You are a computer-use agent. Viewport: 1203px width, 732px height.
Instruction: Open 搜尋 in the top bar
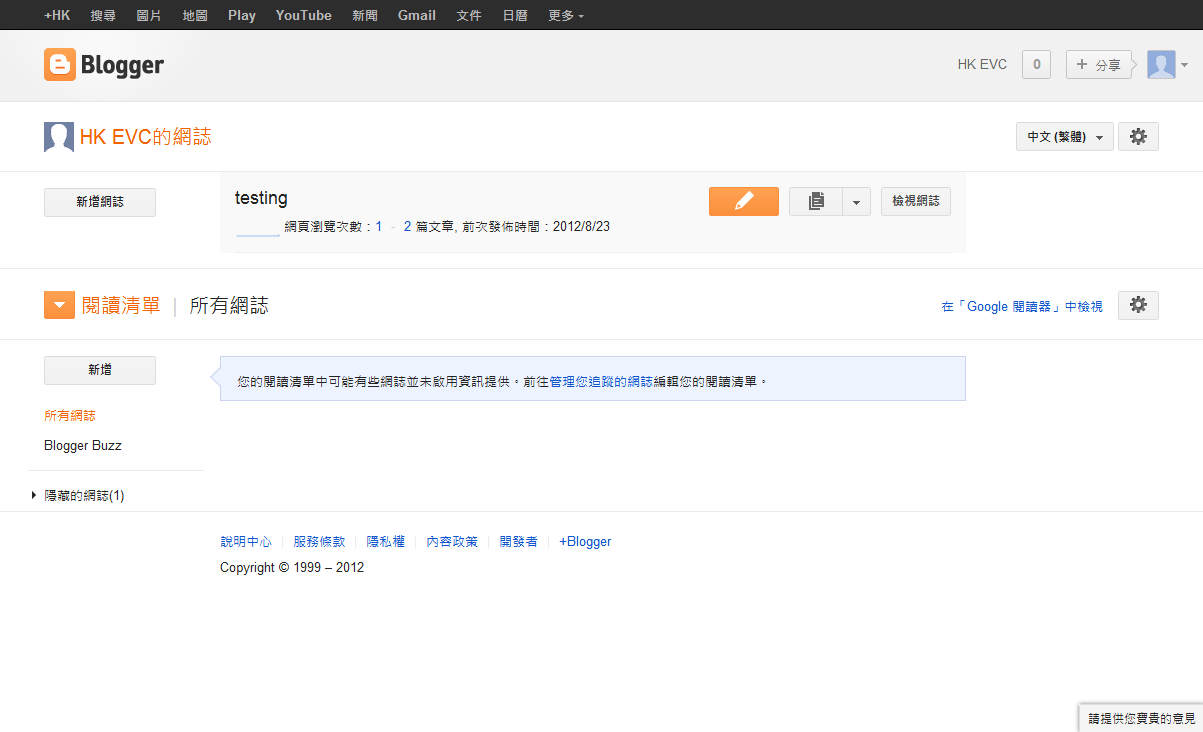pos(103,15)
